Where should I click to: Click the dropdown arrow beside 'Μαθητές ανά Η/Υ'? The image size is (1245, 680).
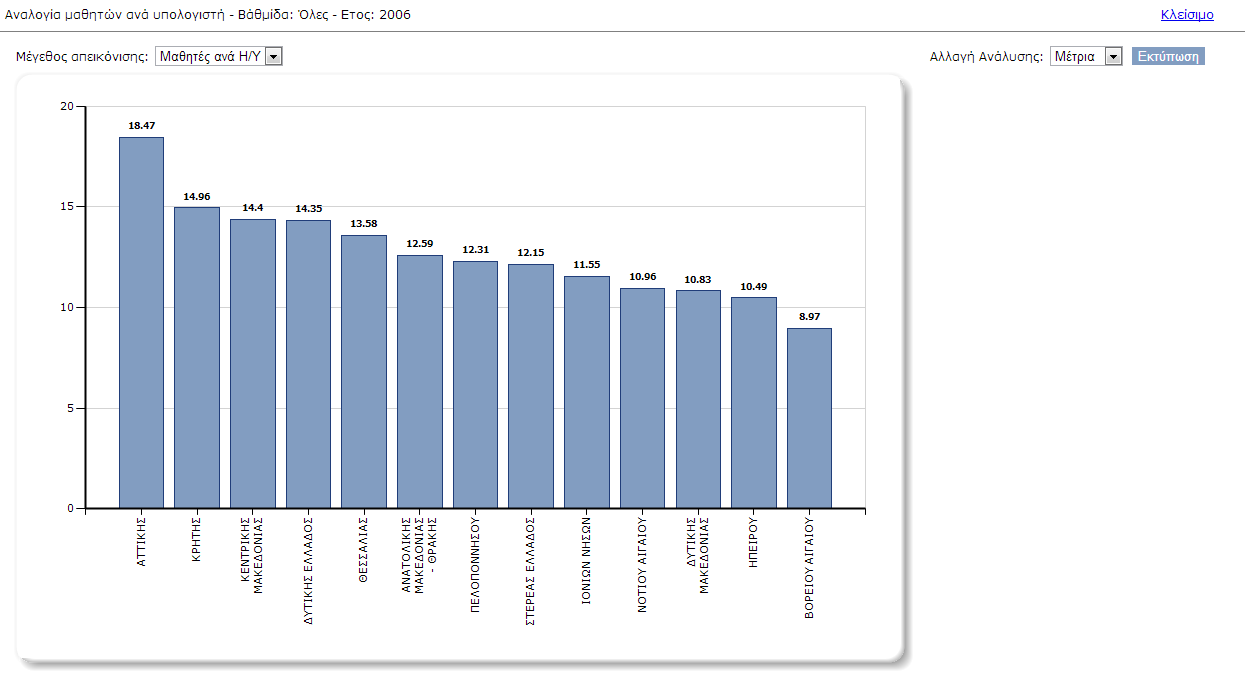(273, 56)
